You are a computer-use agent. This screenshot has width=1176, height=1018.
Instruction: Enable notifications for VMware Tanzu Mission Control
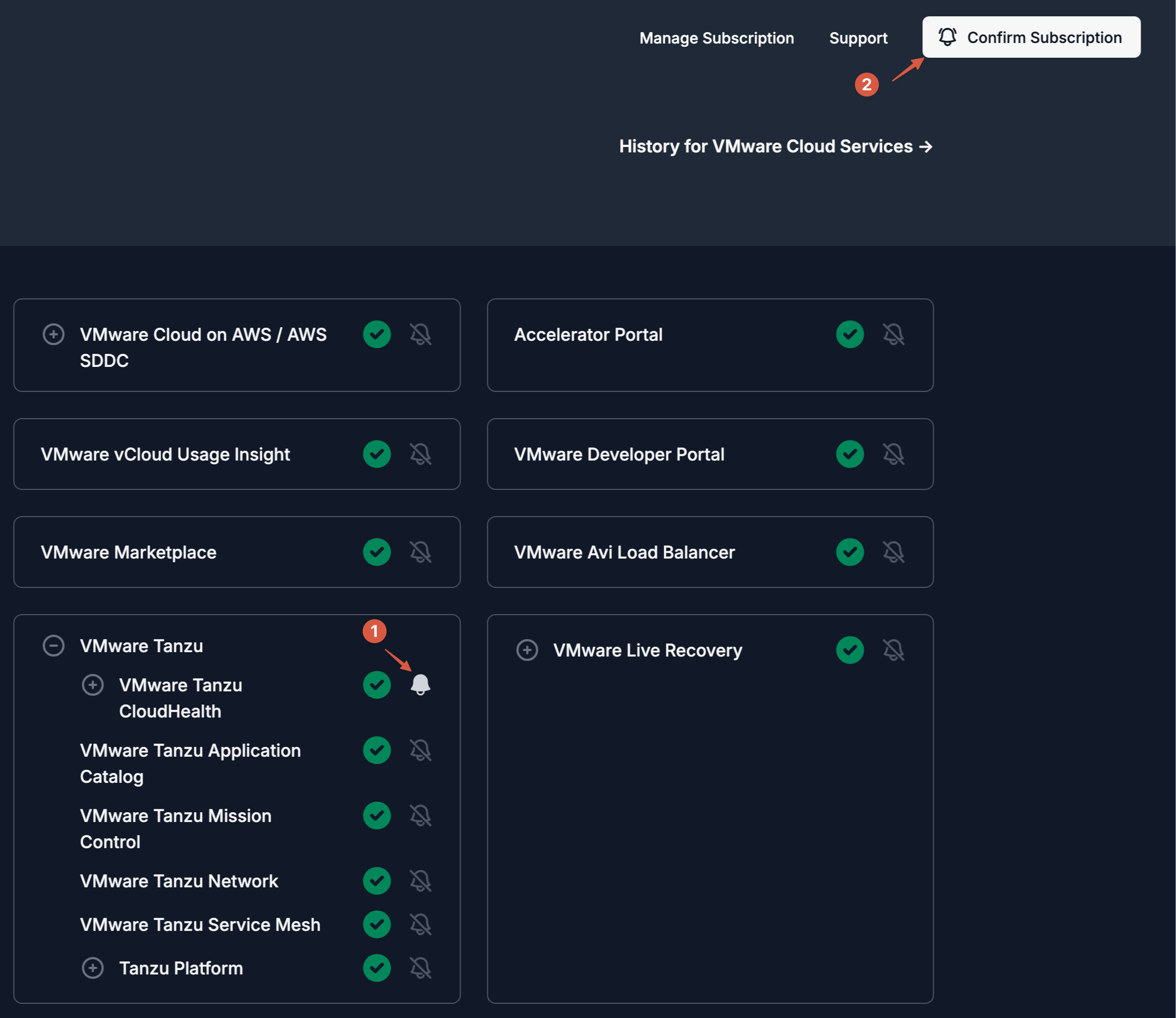tap(420, 815)
